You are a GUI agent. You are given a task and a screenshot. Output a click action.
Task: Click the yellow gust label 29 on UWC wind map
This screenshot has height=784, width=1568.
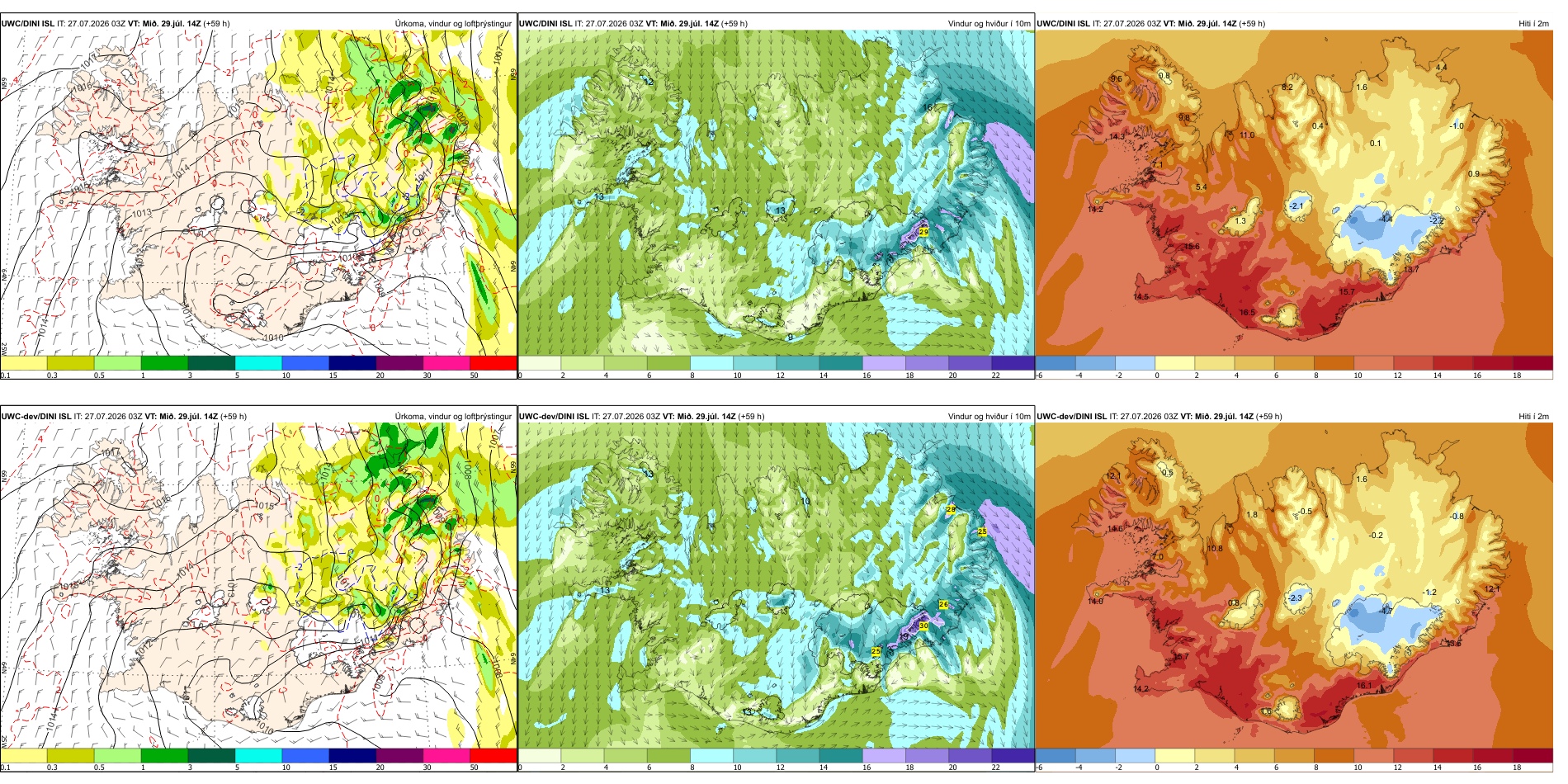(923, 232)
